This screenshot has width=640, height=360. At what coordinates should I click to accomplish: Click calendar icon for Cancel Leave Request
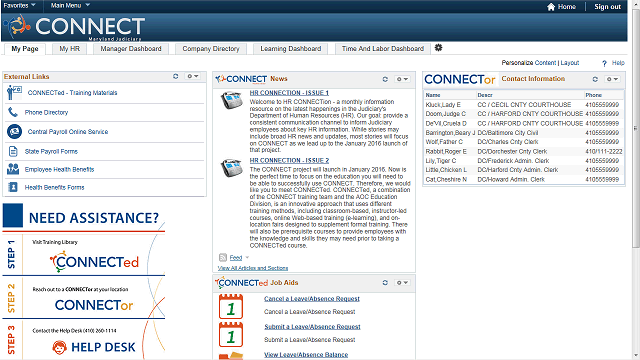pos(231,306)
